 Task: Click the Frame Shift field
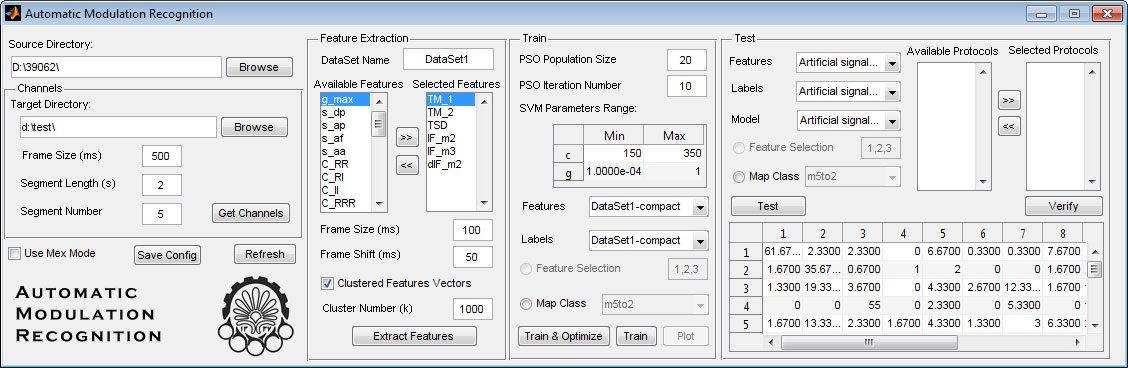tap(473, 257)
